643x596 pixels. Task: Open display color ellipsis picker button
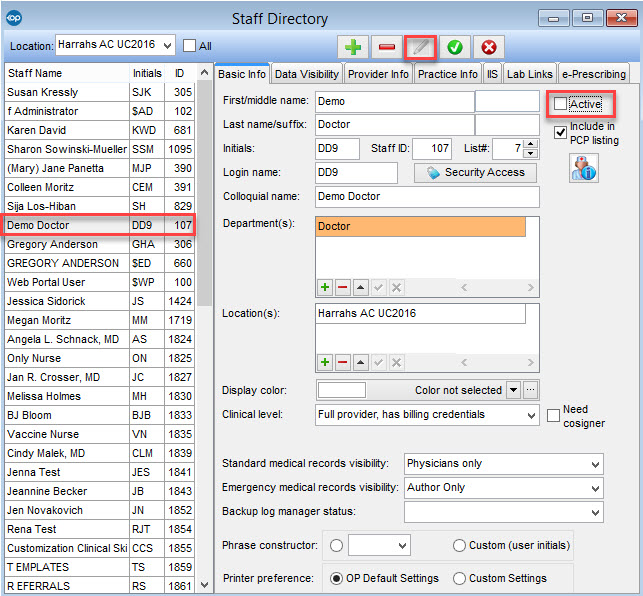click(530, 390)
